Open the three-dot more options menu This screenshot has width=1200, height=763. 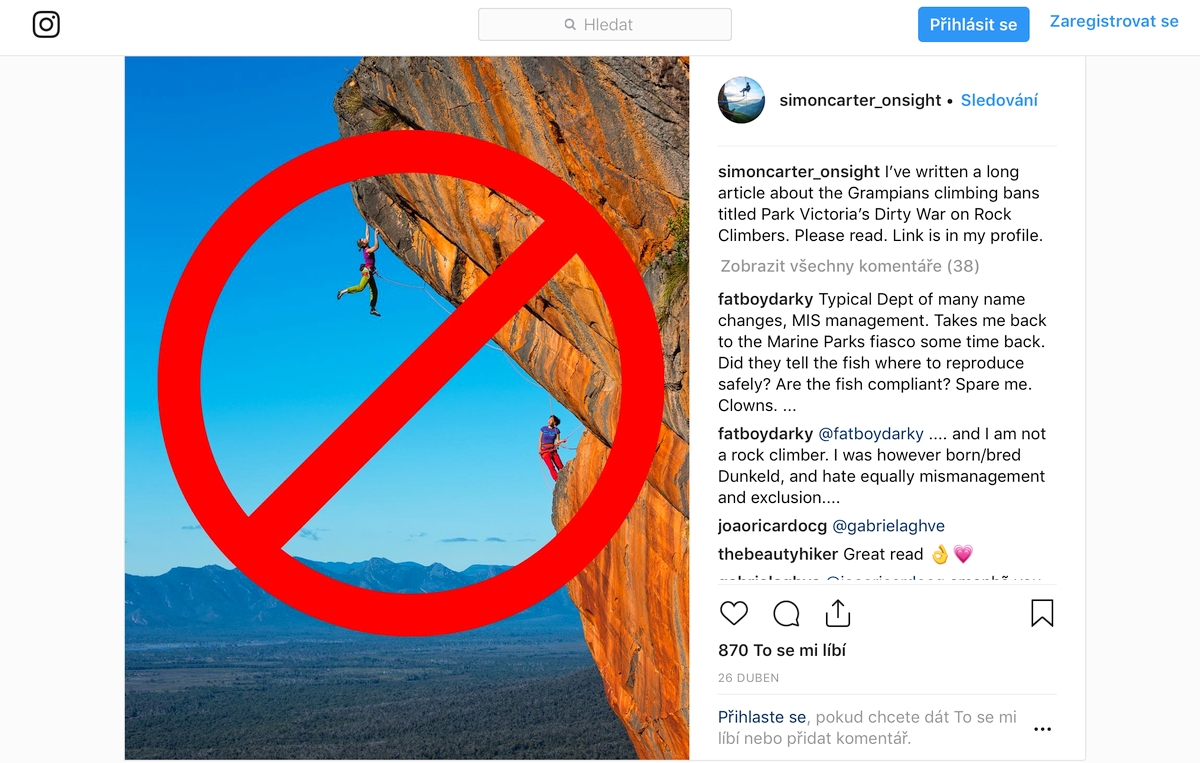1042,729
